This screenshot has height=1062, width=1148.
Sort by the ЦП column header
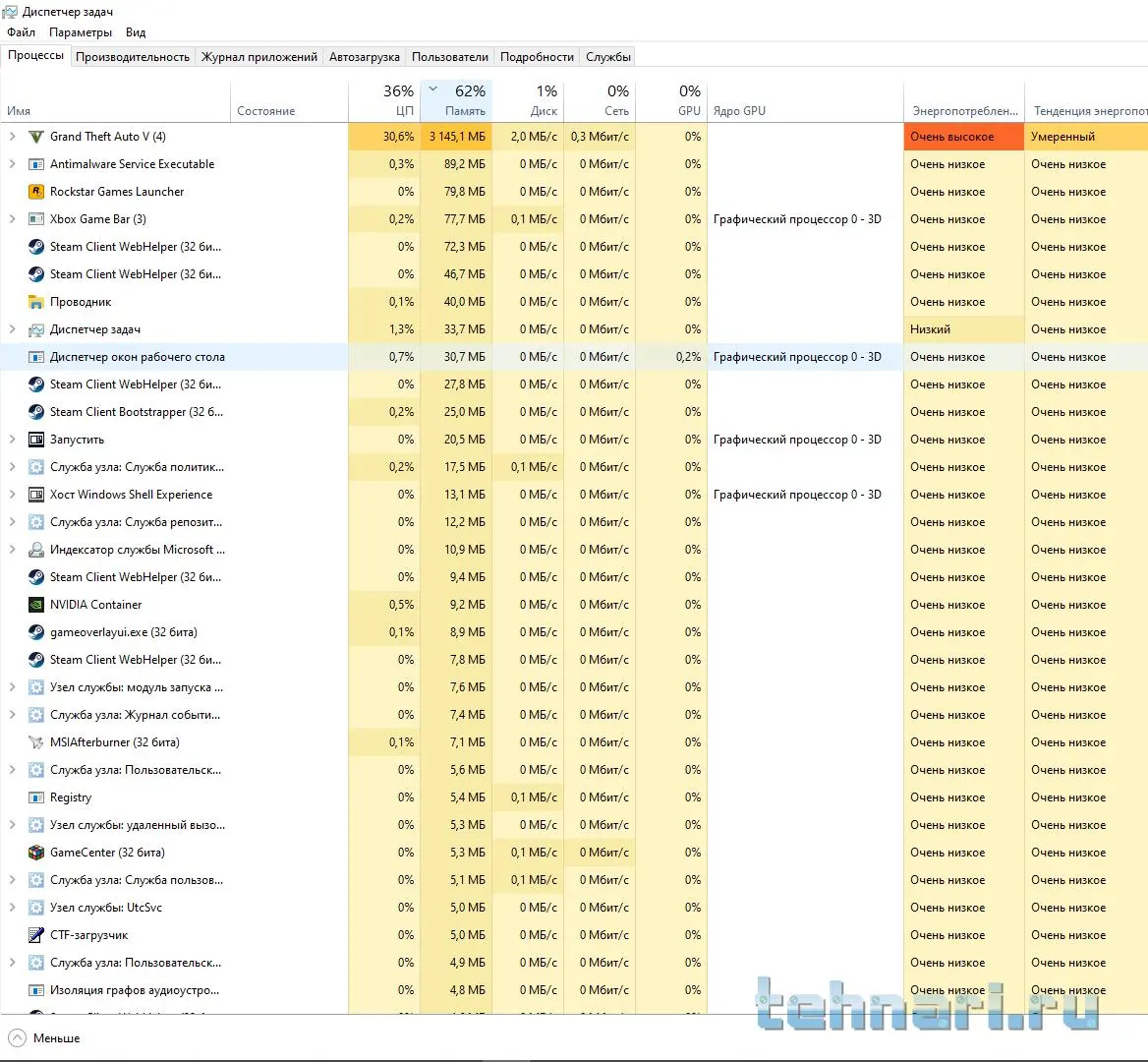[384, 100]
